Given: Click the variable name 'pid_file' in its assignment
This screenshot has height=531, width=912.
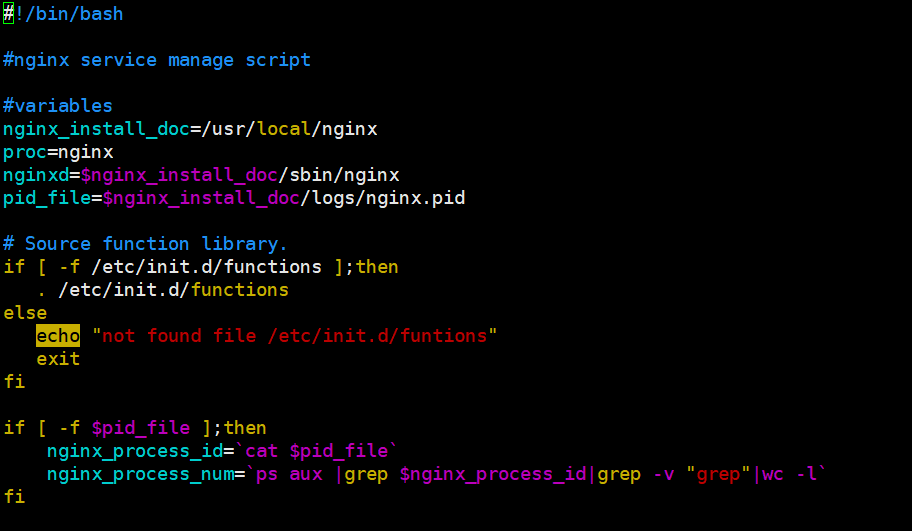Looking at the screenshot, I should tap(47, 198).
